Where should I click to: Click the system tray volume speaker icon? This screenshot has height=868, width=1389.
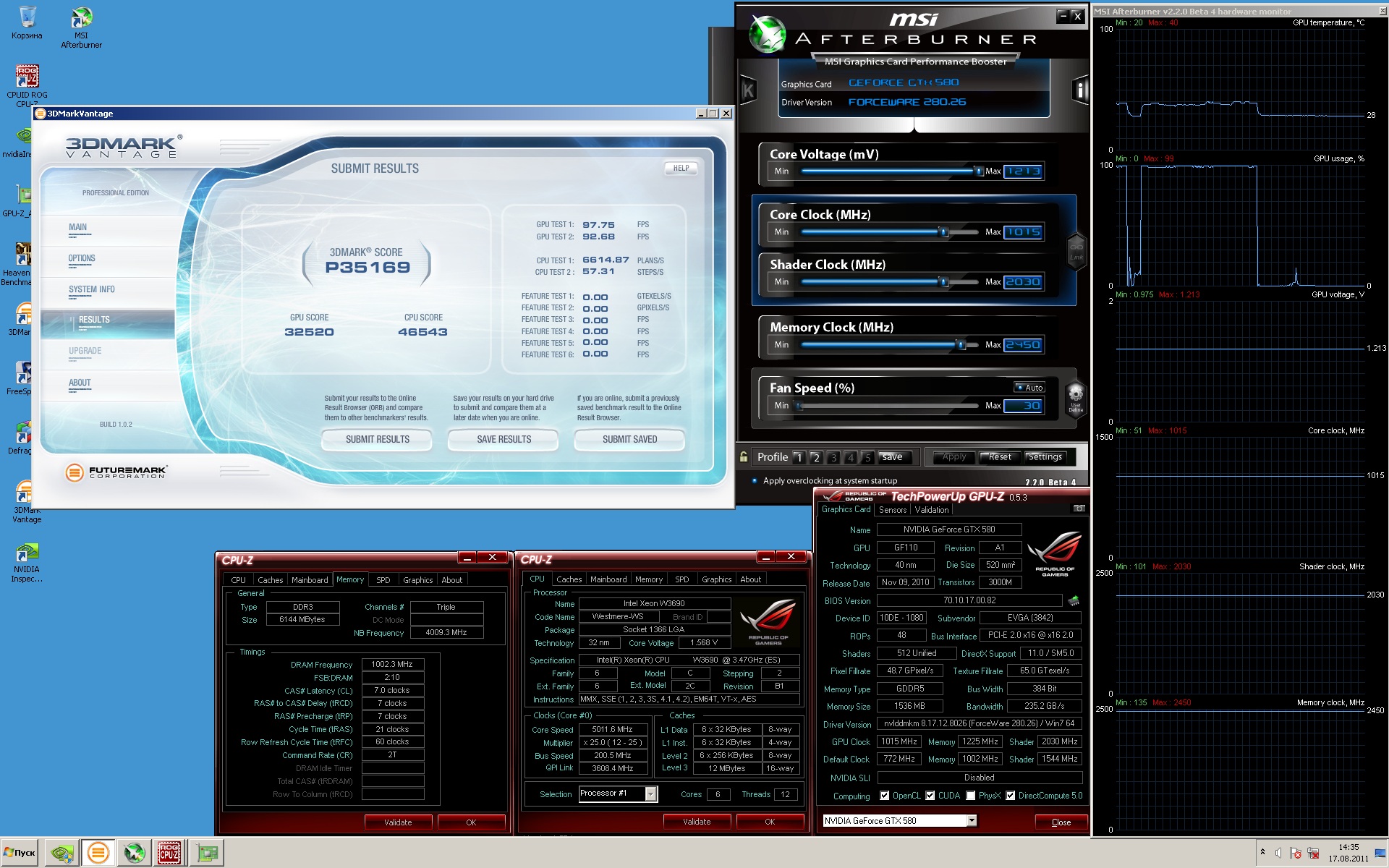point(1279,853)
